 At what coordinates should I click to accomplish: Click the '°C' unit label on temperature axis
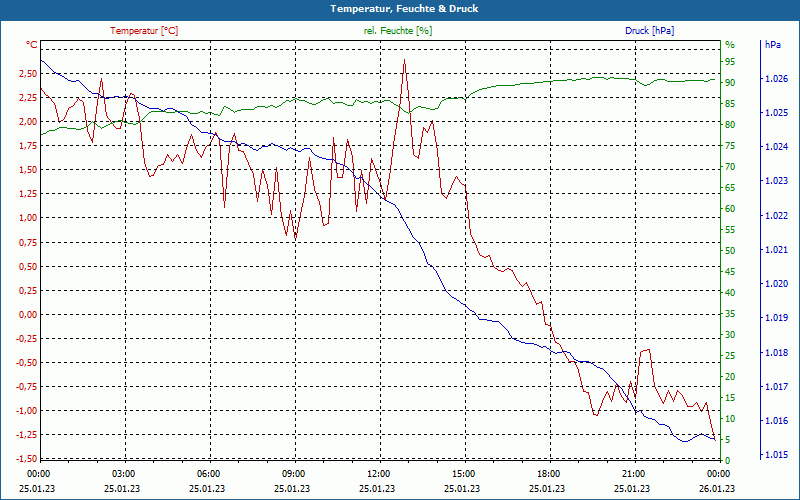click(x=32, y=45)
